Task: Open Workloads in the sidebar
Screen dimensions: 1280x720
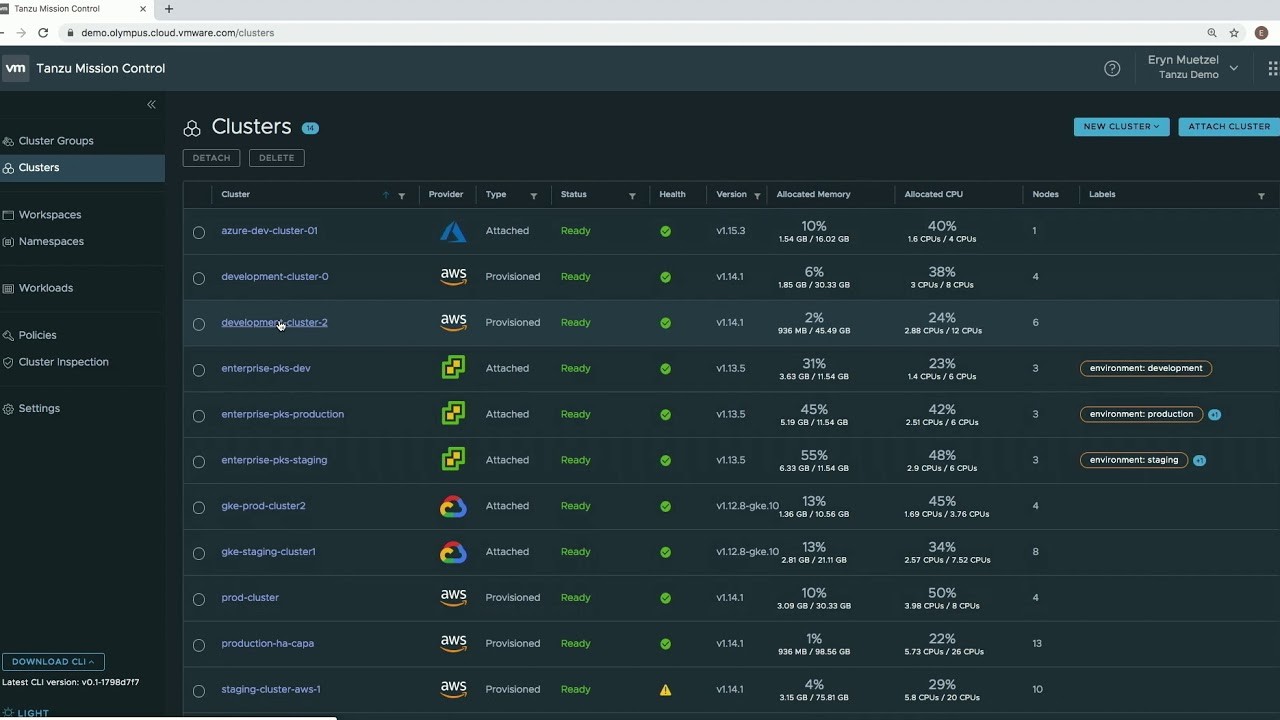Action: [x=46, y=288]
